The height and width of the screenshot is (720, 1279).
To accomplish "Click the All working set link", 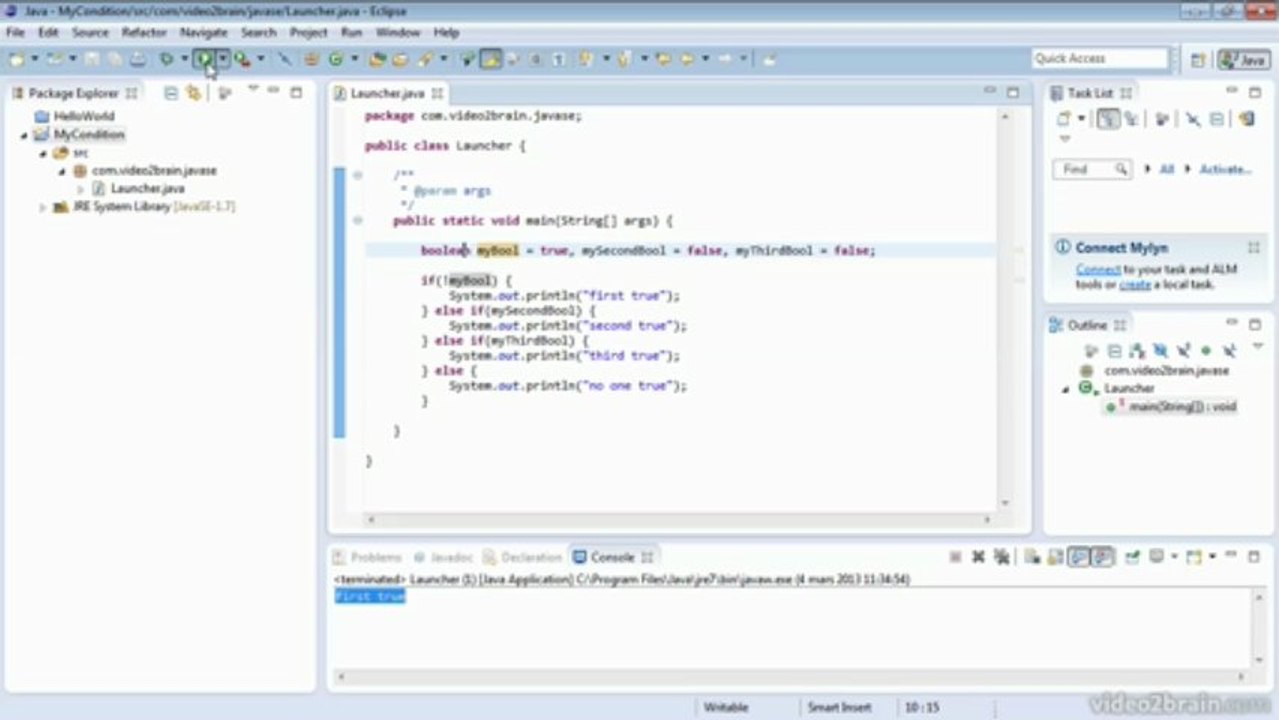I will [x=1166, y=169].
